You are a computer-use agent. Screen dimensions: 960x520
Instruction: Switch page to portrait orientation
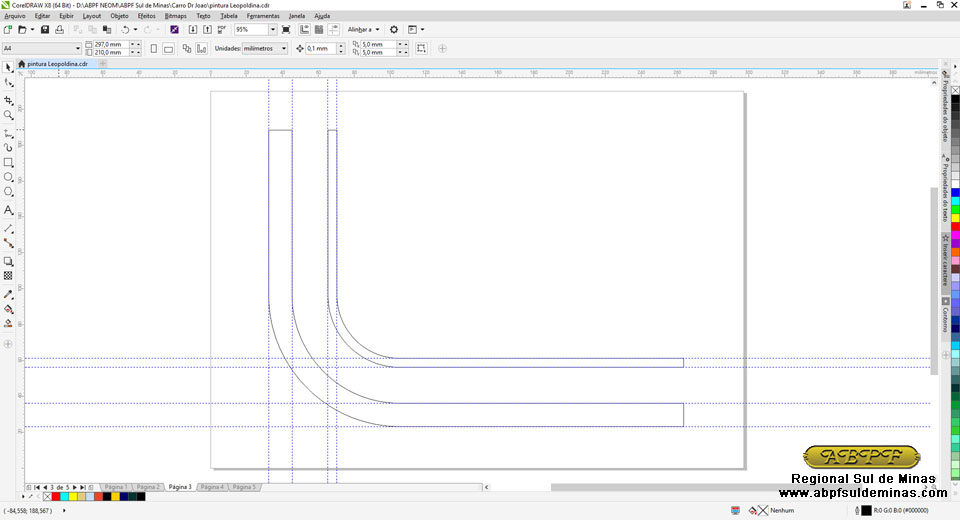153,48
